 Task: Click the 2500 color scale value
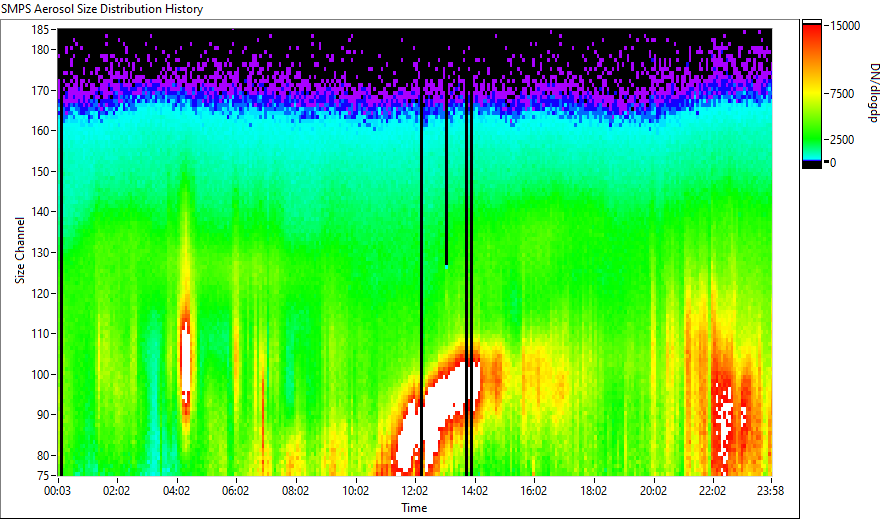[x=842, y=140]
